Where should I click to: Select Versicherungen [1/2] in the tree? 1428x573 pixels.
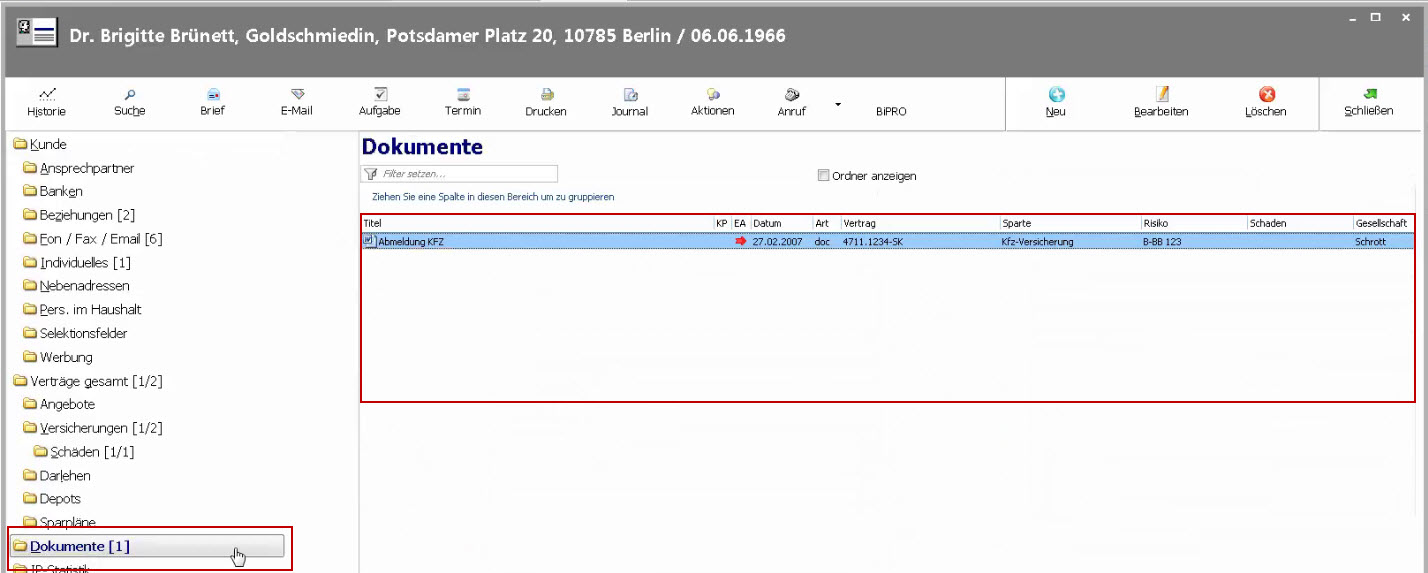pos(100,428)
